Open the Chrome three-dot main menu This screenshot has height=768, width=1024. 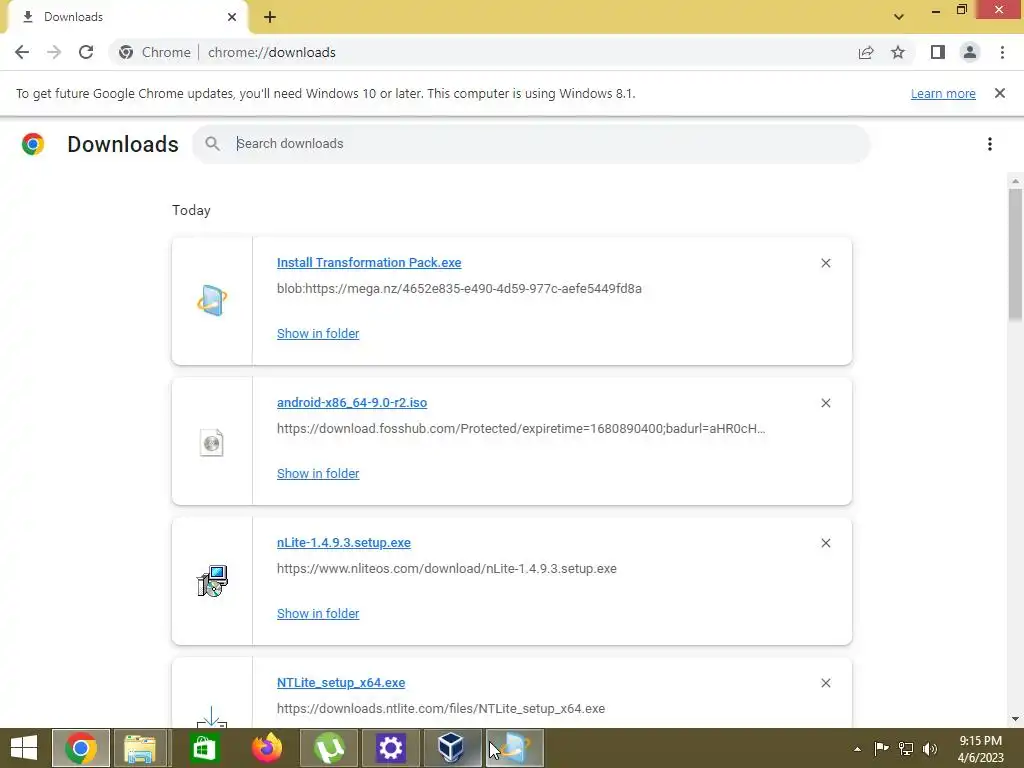coord(1002,52)
